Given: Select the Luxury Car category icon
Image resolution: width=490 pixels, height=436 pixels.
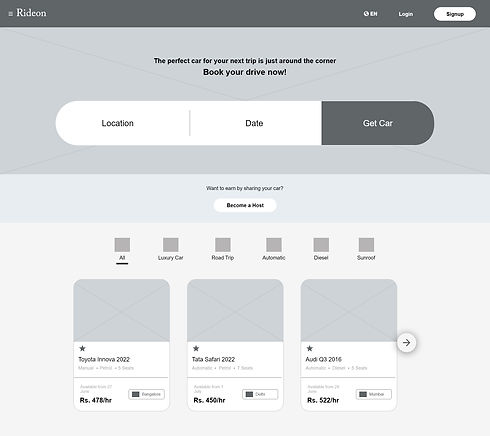Looking at the screenshot, I should click(171, 245).
